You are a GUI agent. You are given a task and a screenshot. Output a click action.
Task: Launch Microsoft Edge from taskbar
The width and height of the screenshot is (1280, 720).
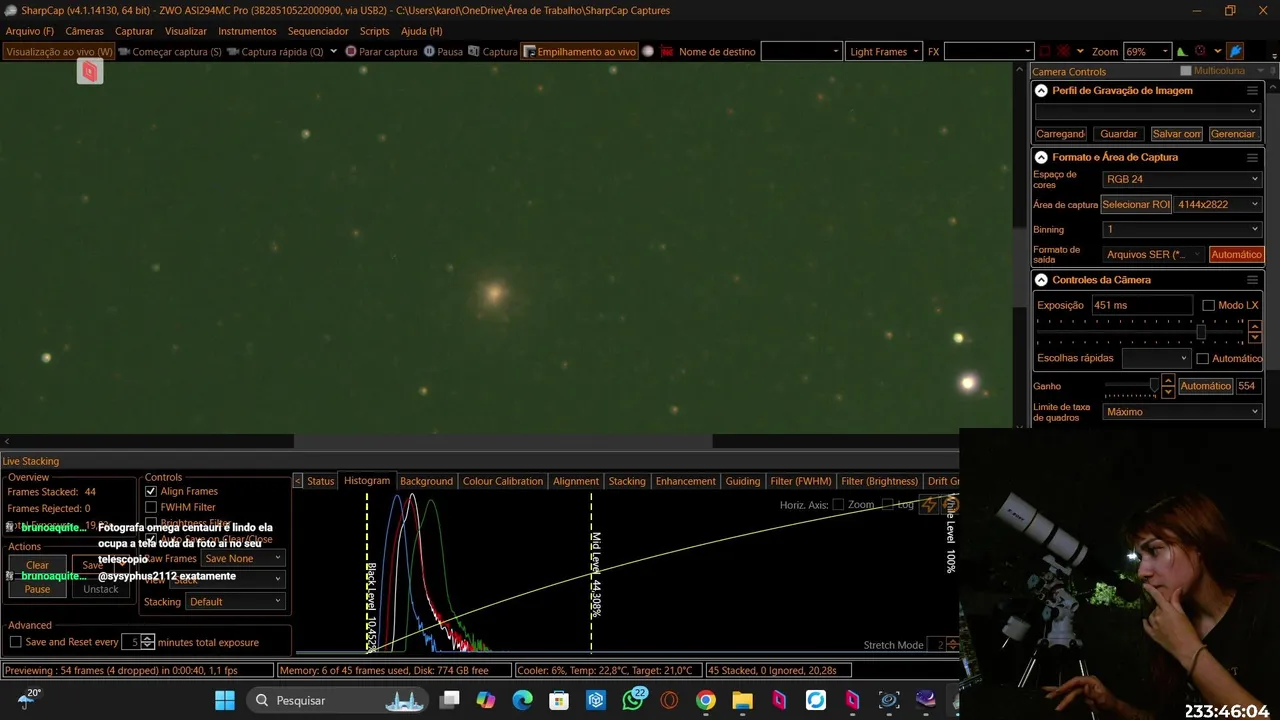tap(523, 700)
